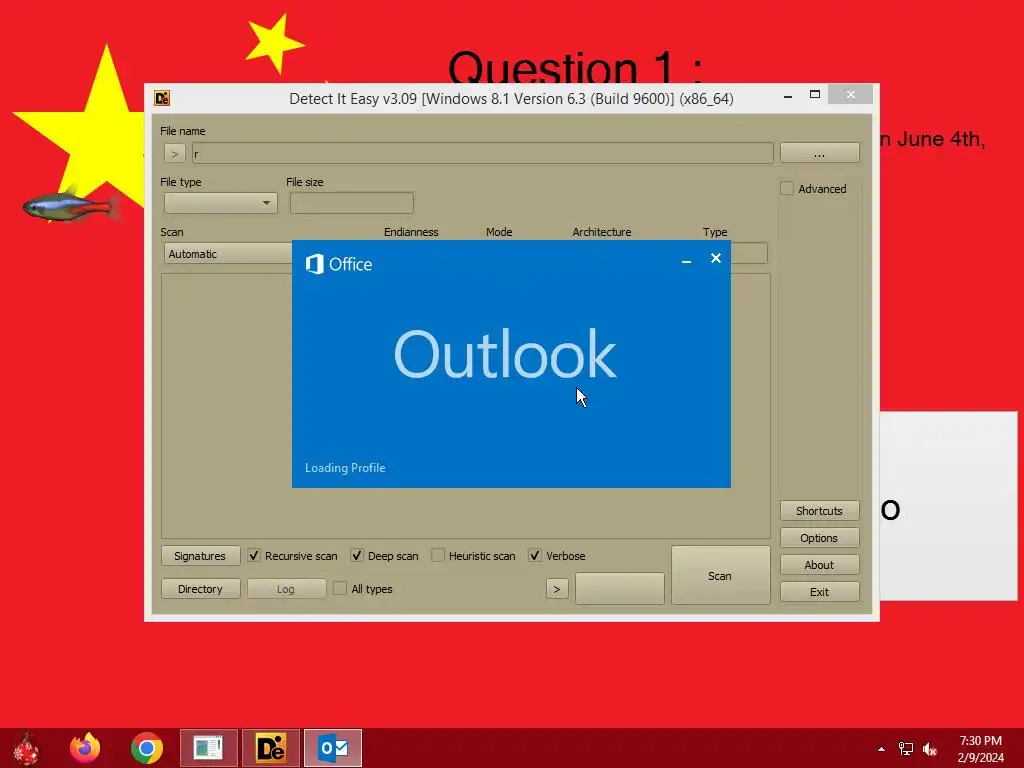Image resolution: width=1024 pixels, height=768 pixels.
Task: Minimize the Detect It Easy window
Action: click(788, 95)
